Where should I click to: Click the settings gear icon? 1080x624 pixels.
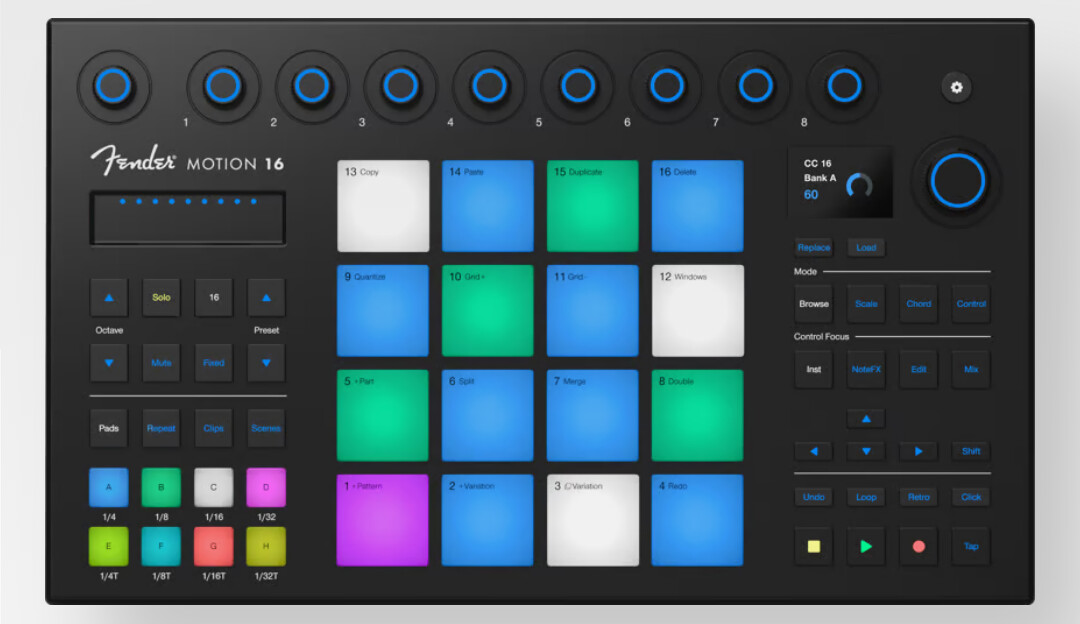[x=956, y=88]
